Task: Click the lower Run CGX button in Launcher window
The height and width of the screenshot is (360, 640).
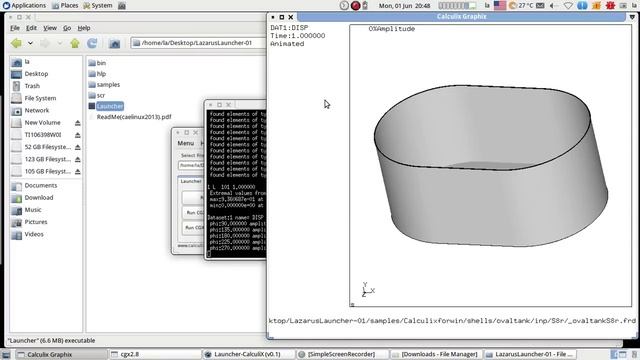Action: 194,228
